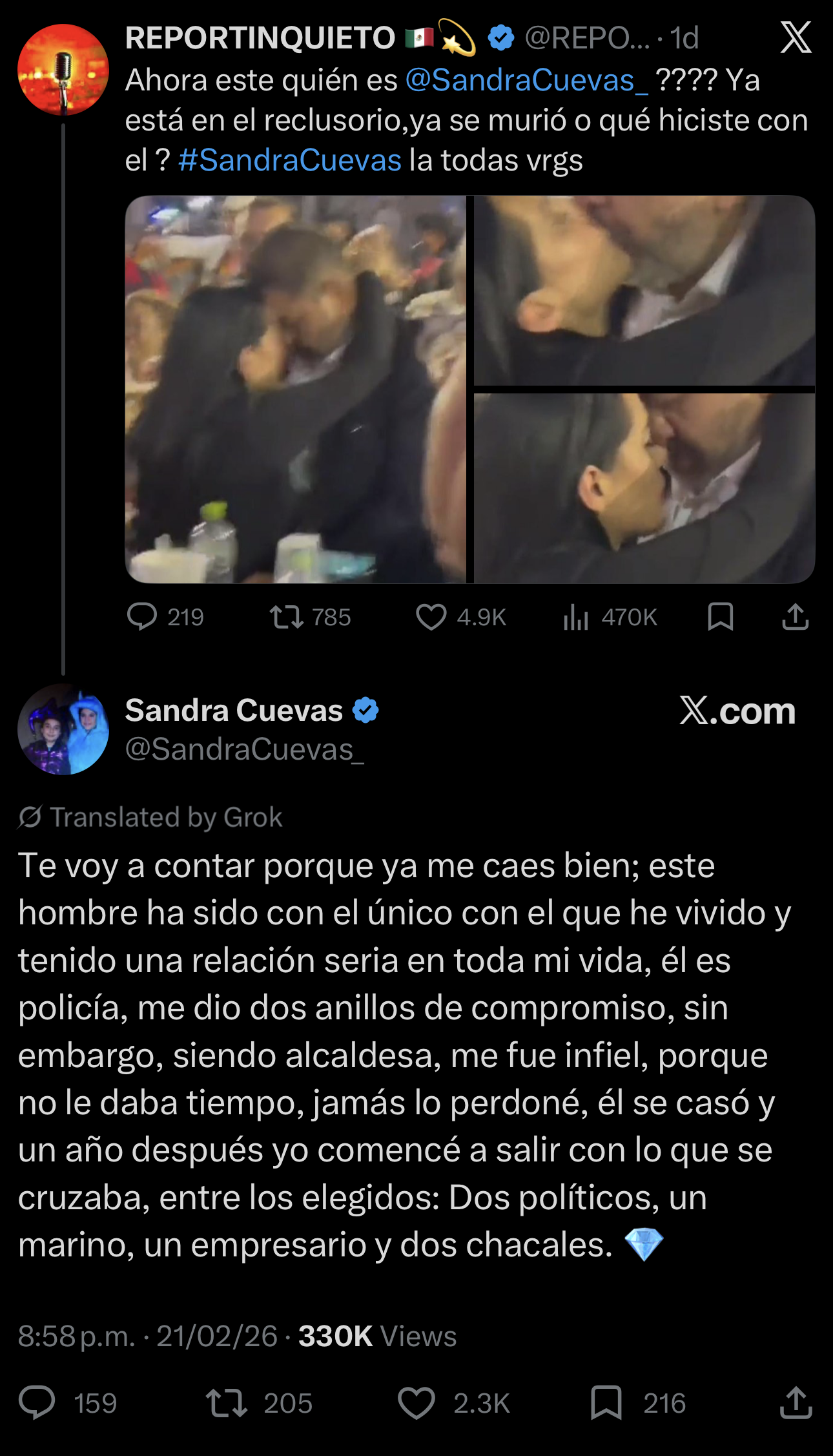Open the X.com watermark link

point(737,711)
